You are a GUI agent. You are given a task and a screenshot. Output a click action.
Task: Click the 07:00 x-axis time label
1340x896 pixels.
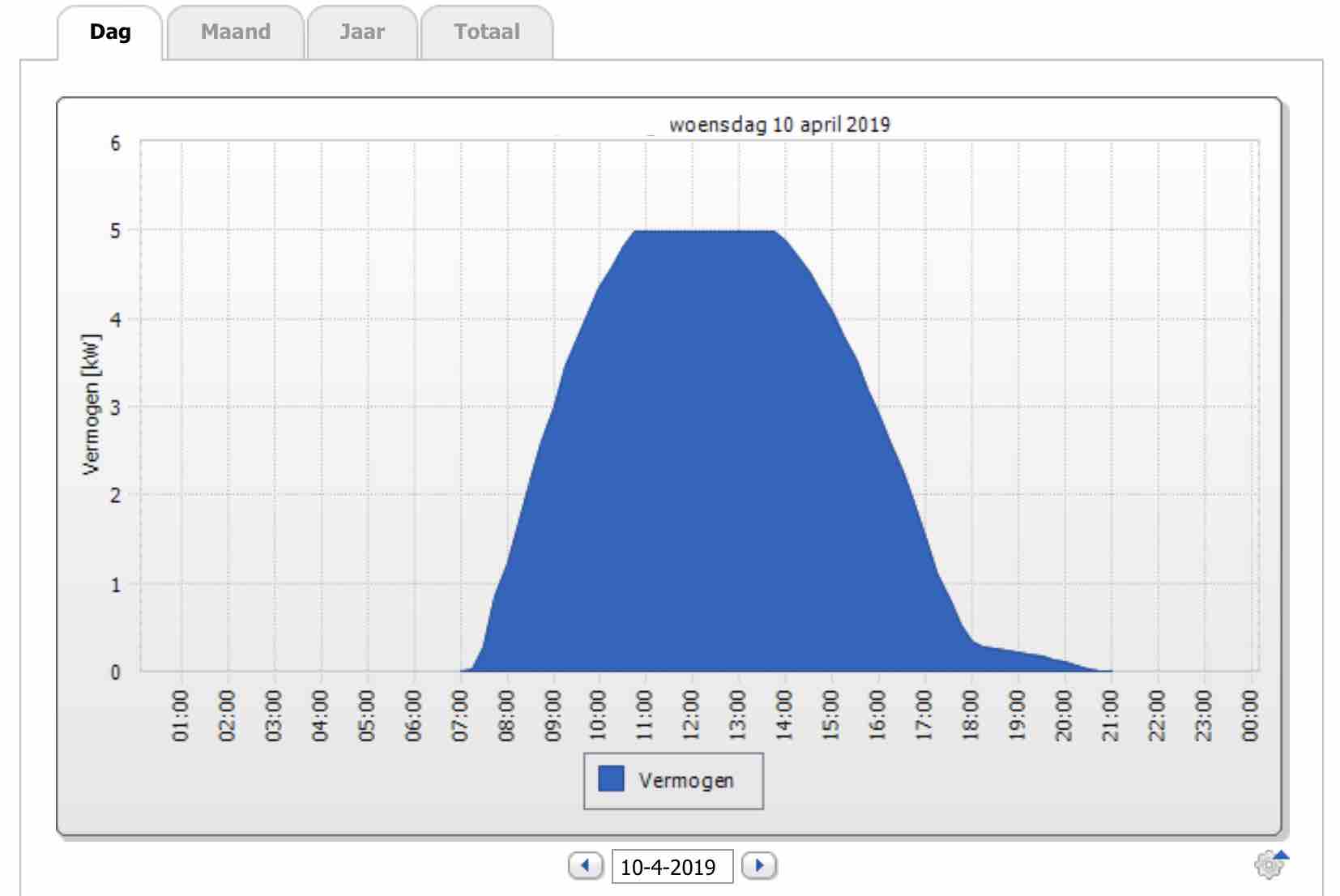(x=460, y=715)
